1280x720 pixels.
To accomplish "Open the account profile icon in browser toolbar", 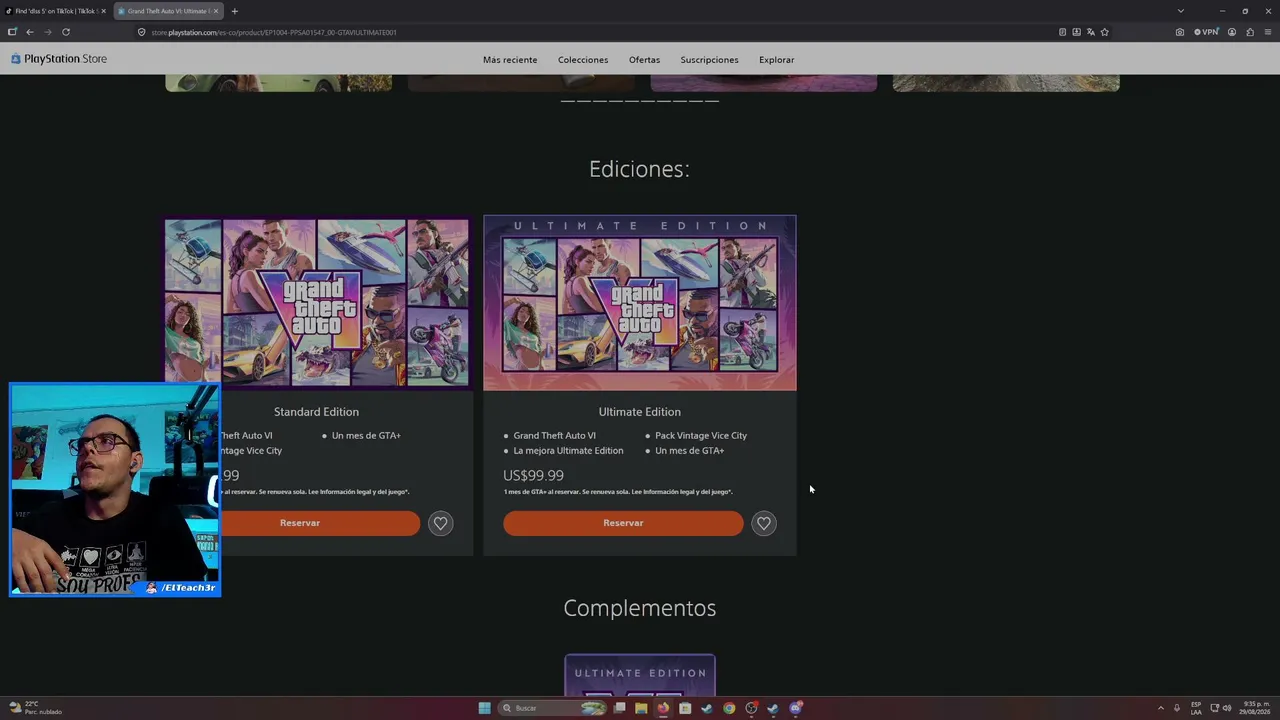I will (1232, 32).
